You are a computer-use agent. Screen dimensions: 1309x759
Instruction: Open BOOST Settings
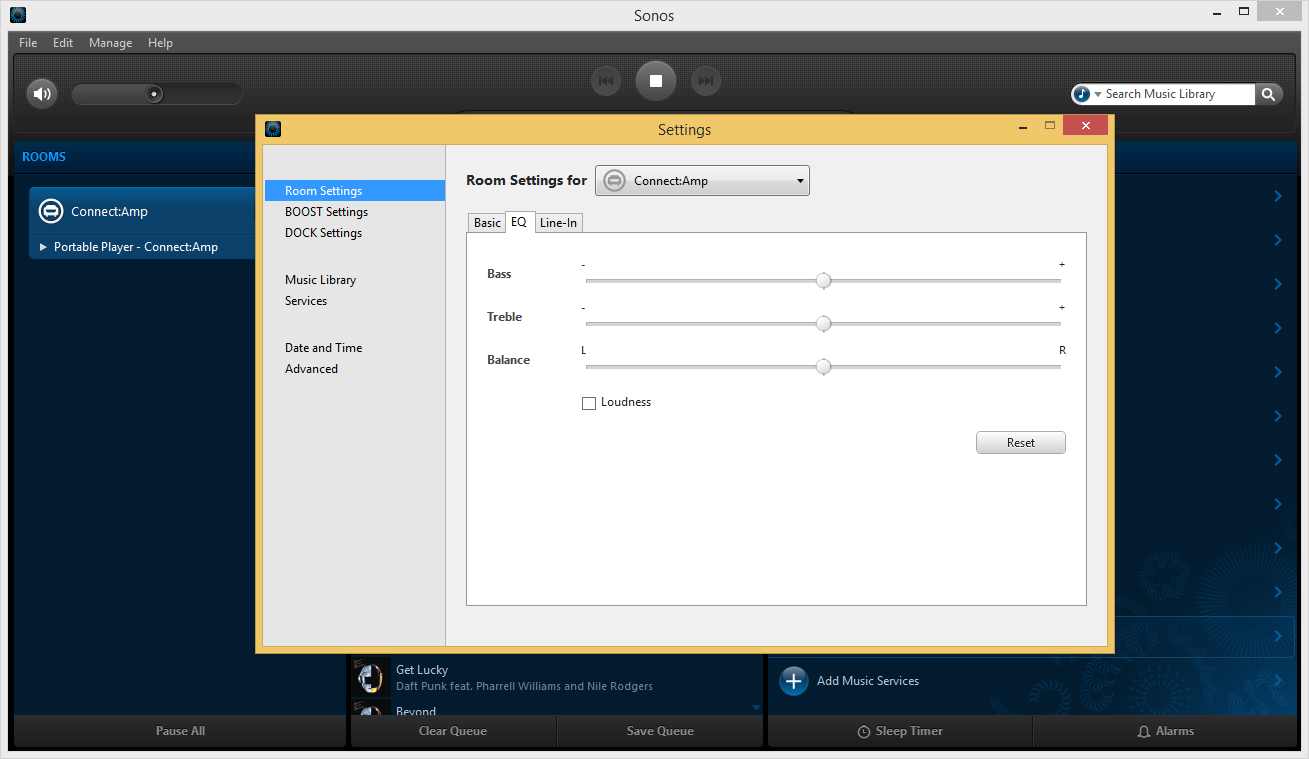click(326, 212)
